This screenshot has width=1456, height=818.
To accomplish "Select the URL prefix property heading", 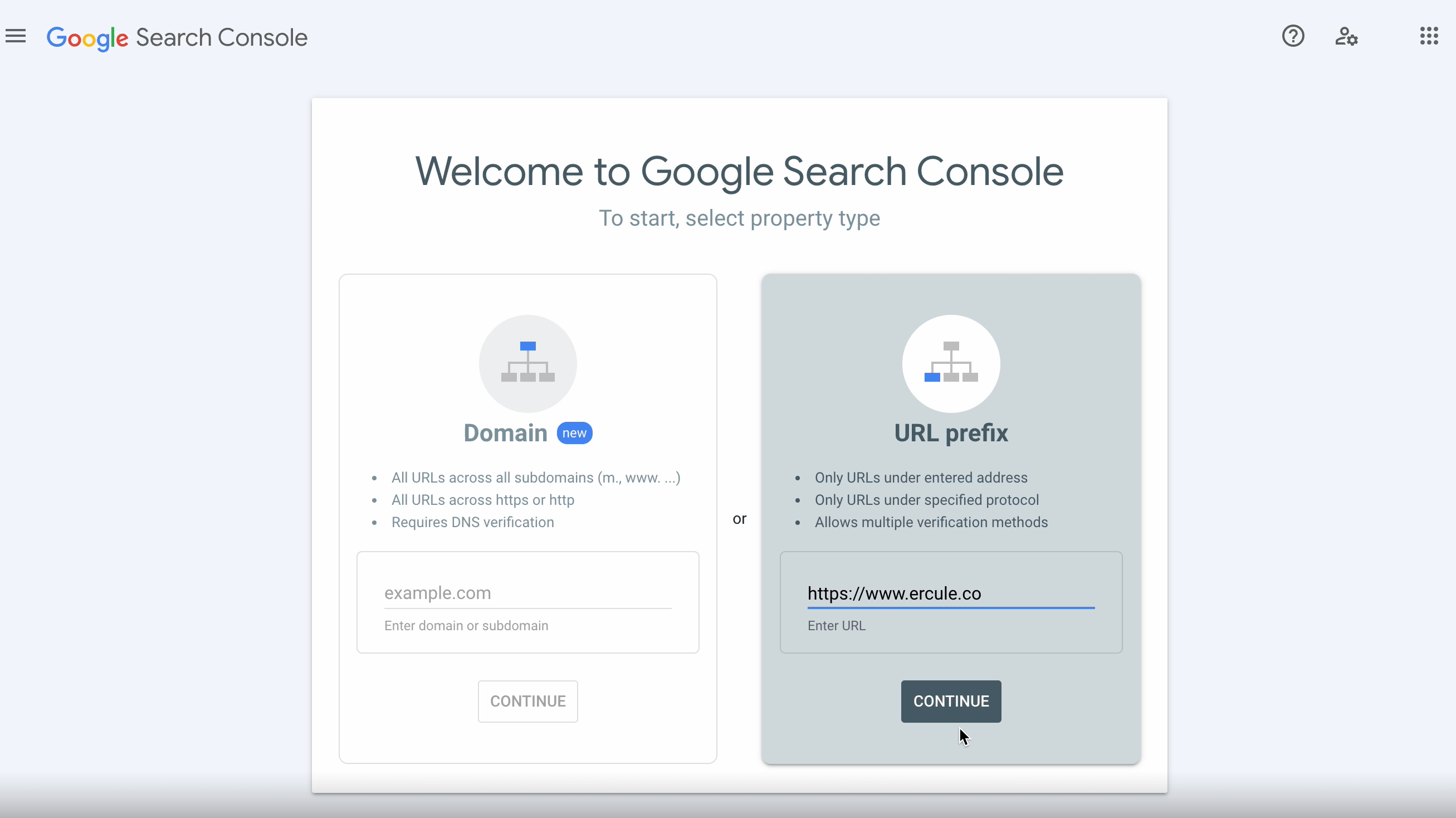I will [951, 433].
